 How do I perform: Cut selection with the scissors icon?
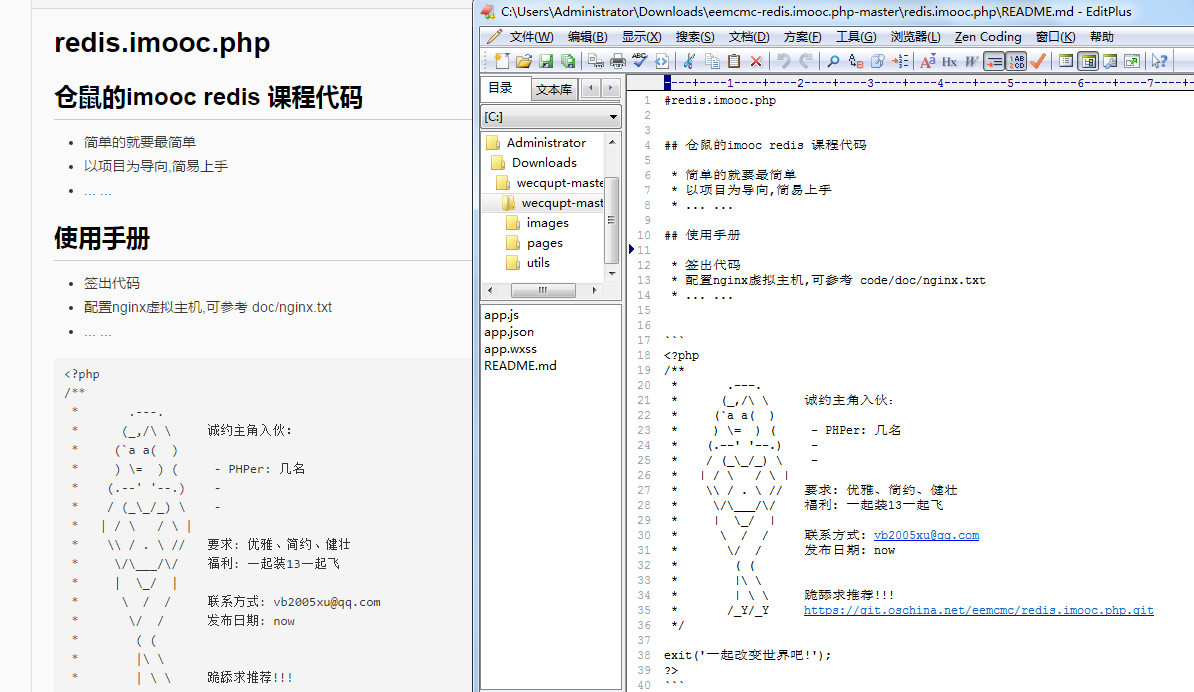point(689,61)
